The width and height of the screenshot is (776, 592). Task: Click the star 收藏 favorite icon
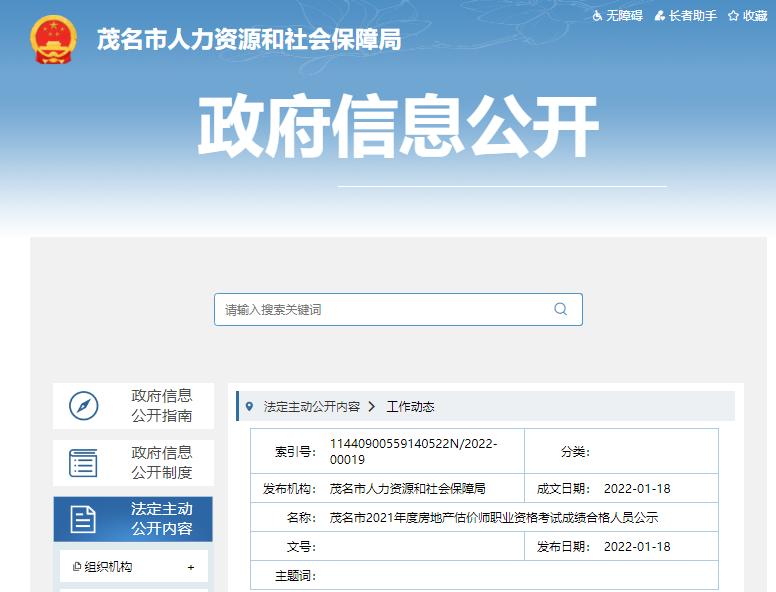click(733, 16)
